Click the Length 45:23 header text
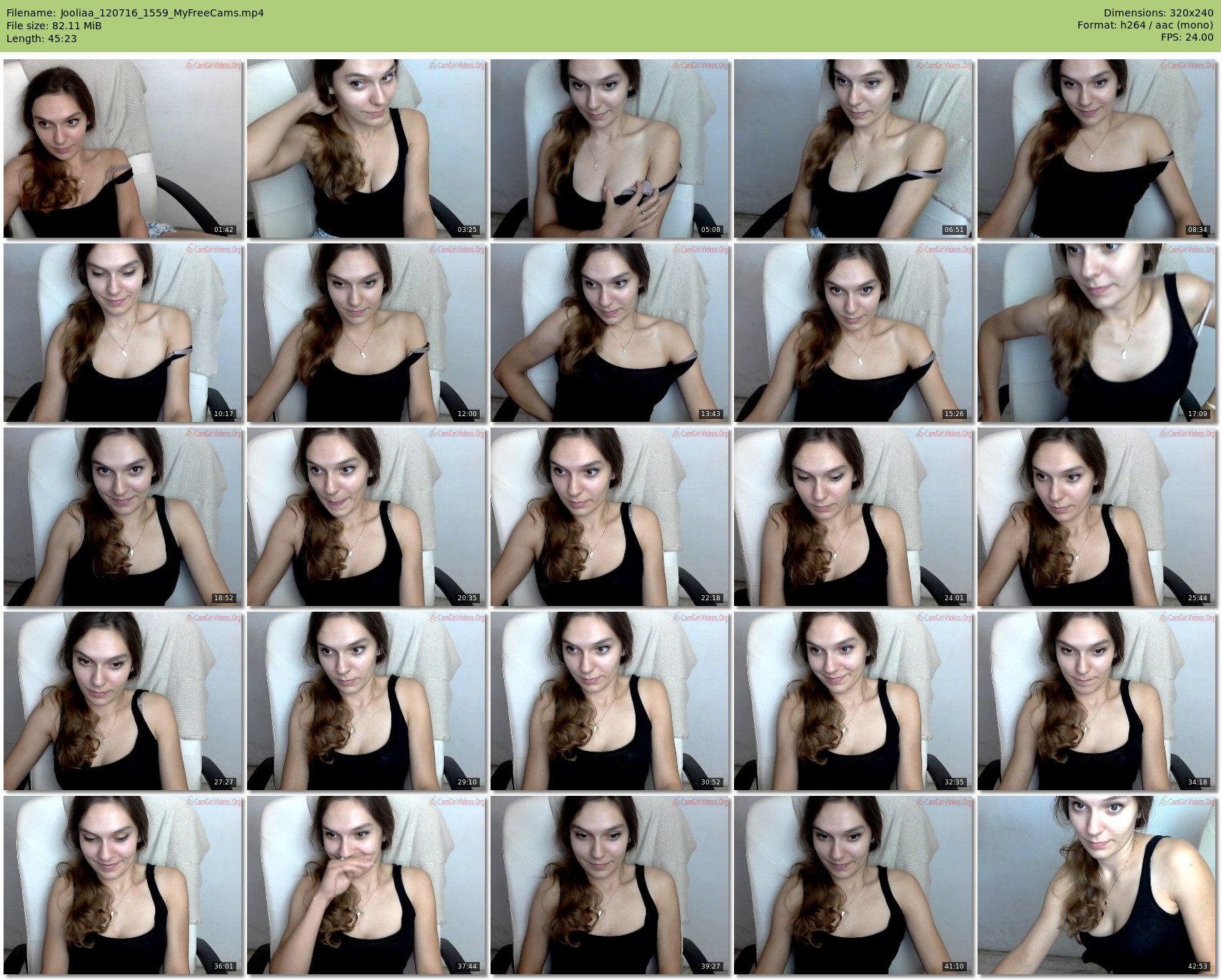Viewport: 1221px width, 980px height. [x=41, y=39]
